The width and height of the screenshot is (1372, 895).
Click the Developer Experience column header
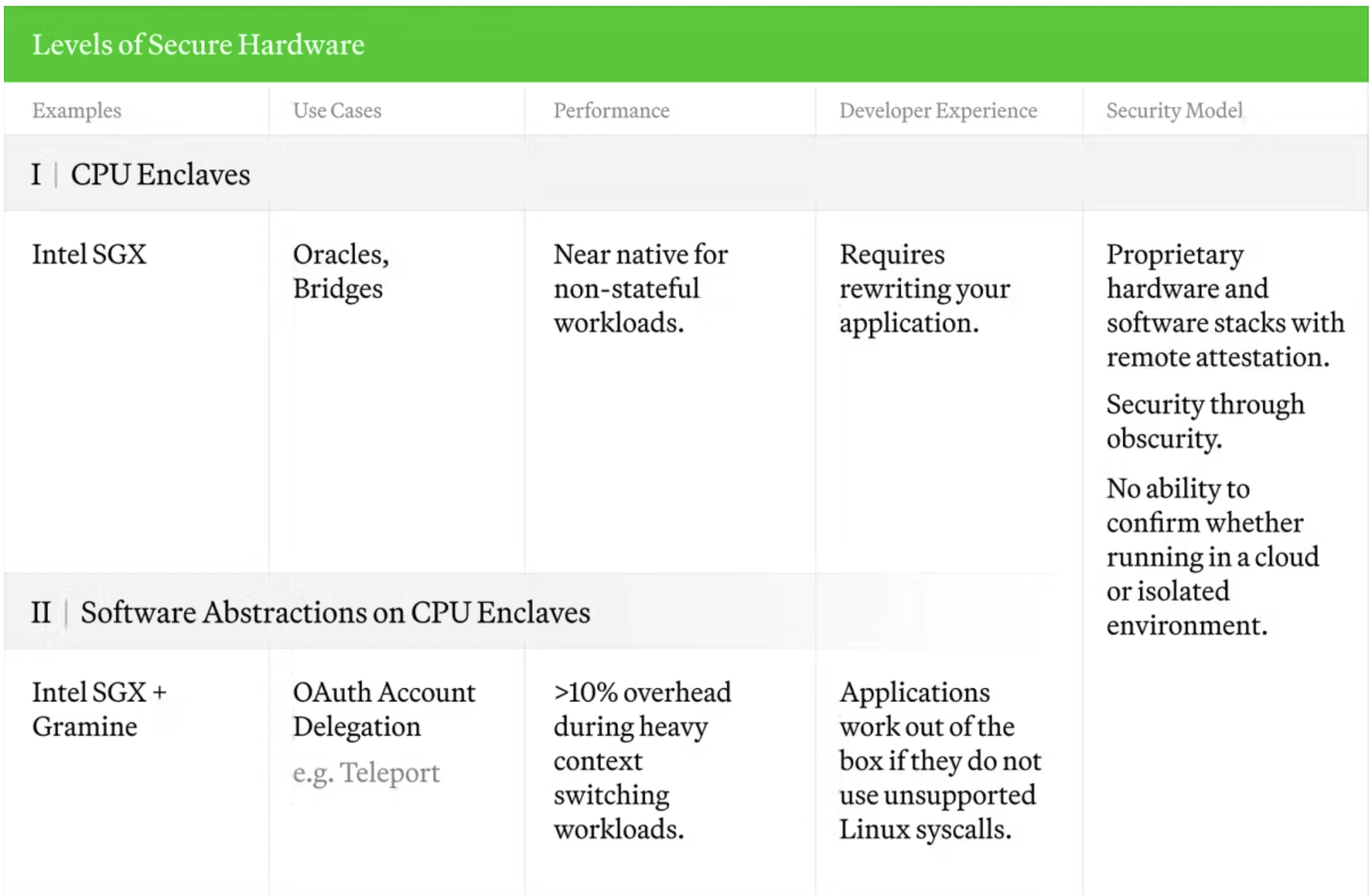938,111
